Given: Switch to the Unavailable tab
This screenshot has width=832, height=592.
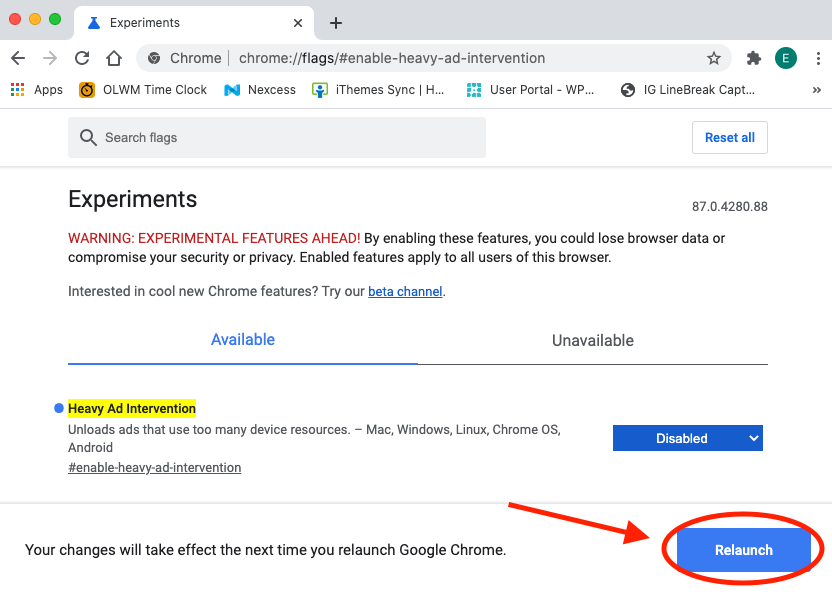Looking at the screenshot, I should [592, 340].
